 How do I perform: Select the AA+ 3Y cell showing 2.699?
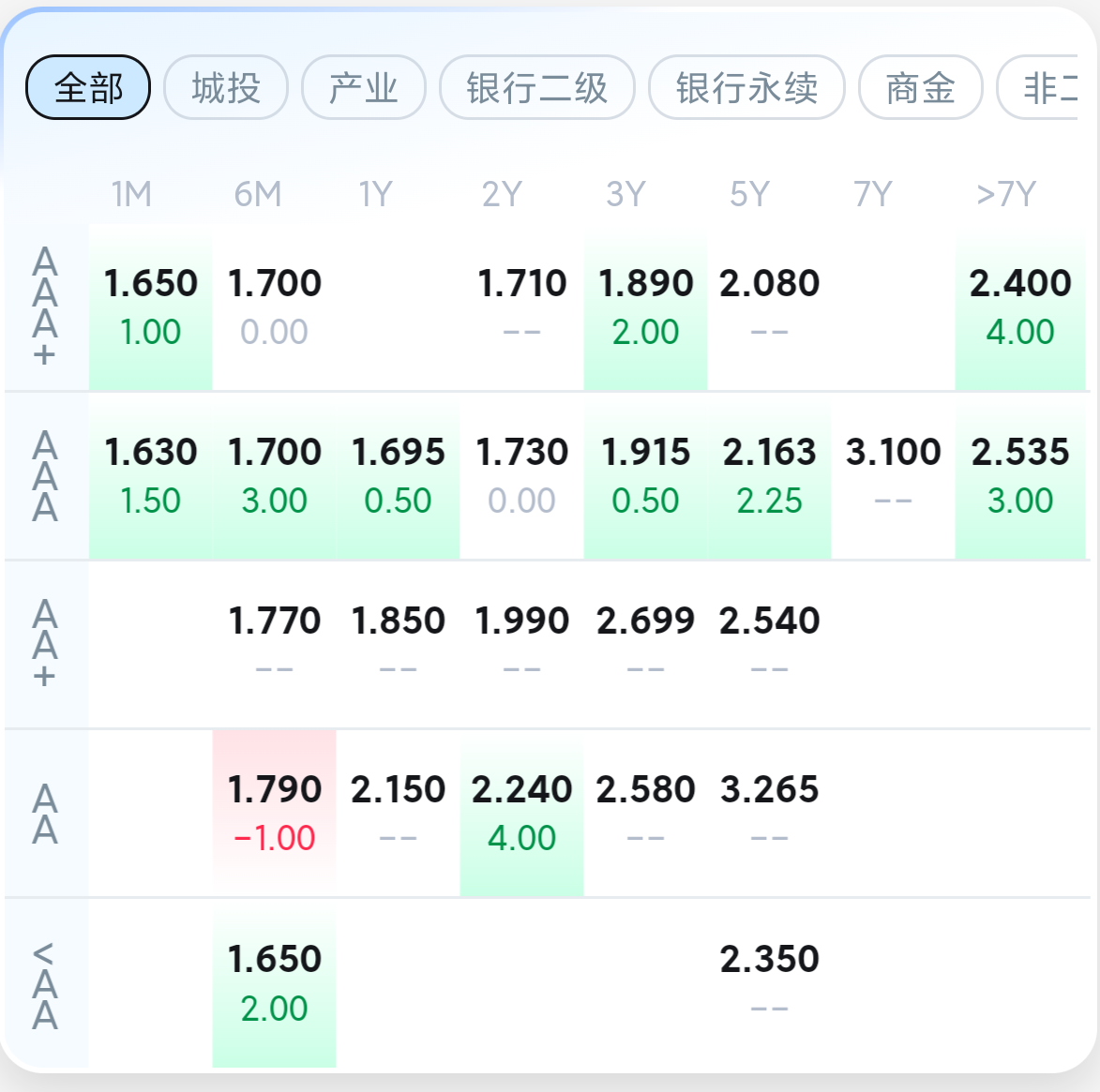click(645, 644)
